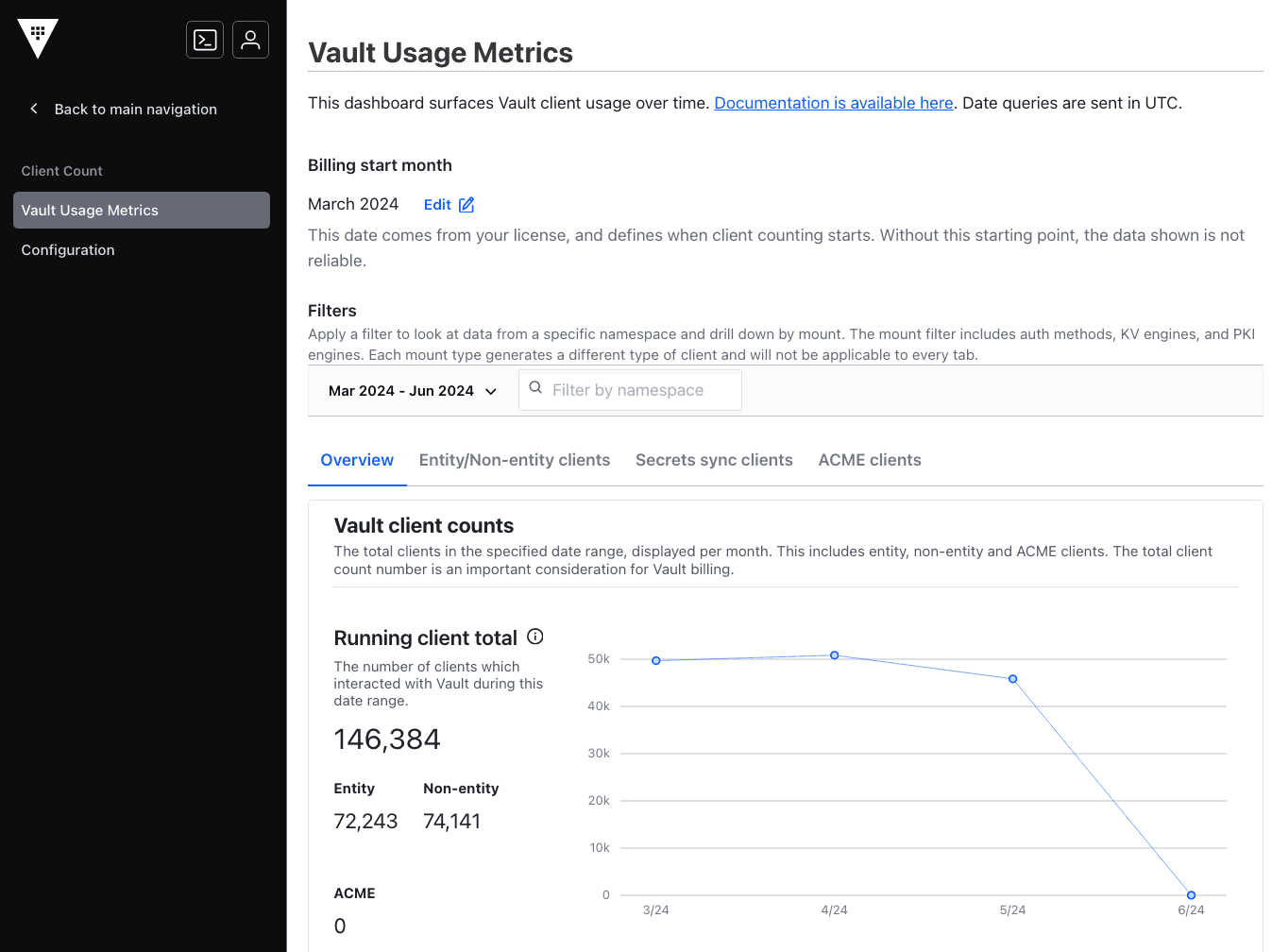
Task: Switch to Entity/Non-entity clients tab
Action: tap(515, 460)
